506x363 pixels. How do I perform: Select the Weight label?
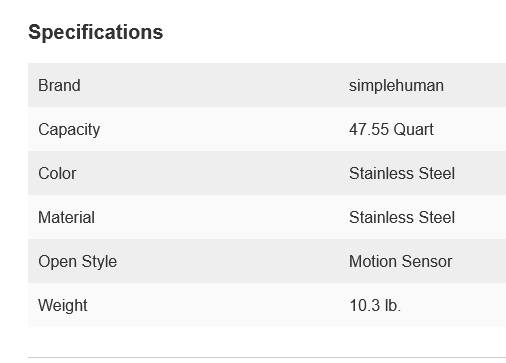click(63, 305)
